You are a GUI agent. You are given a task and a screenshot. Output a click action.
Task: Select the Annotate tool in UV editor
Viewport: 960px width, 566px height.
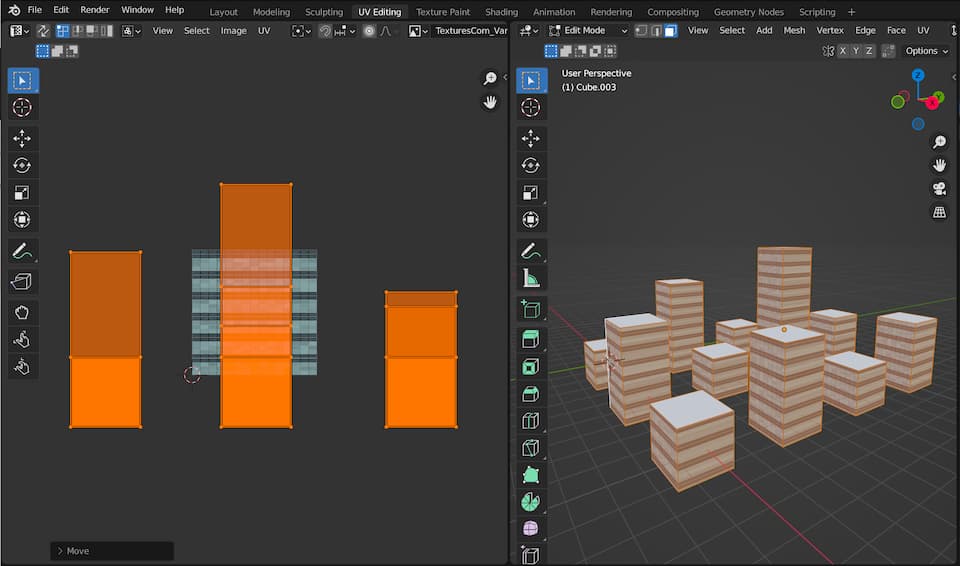[22, 252]
